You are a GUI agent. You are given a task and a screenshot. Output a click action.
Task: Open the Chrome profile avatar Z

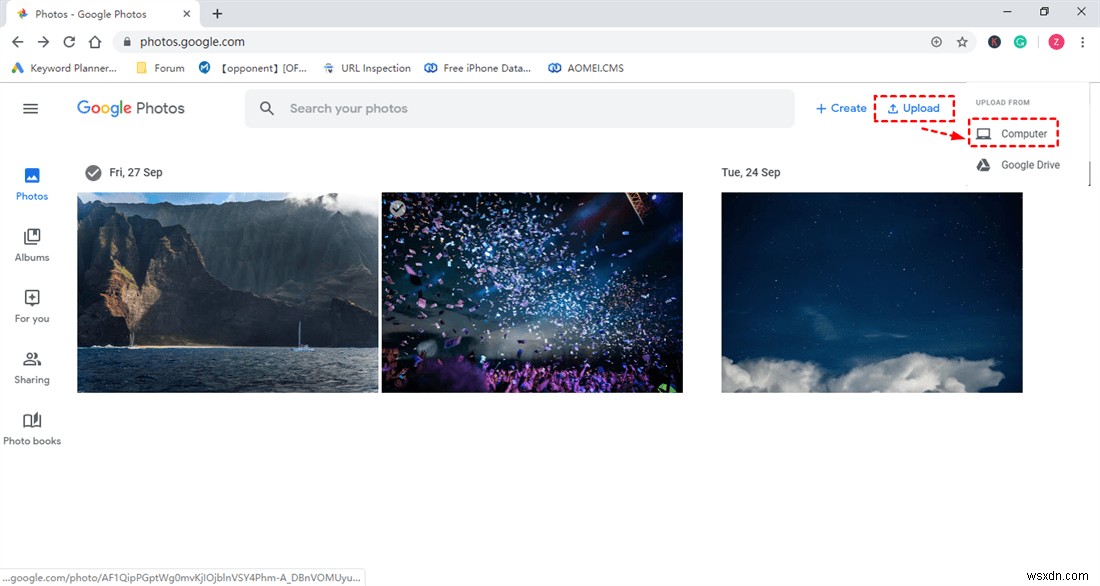pyautogui.click(x=1056, y=42)
